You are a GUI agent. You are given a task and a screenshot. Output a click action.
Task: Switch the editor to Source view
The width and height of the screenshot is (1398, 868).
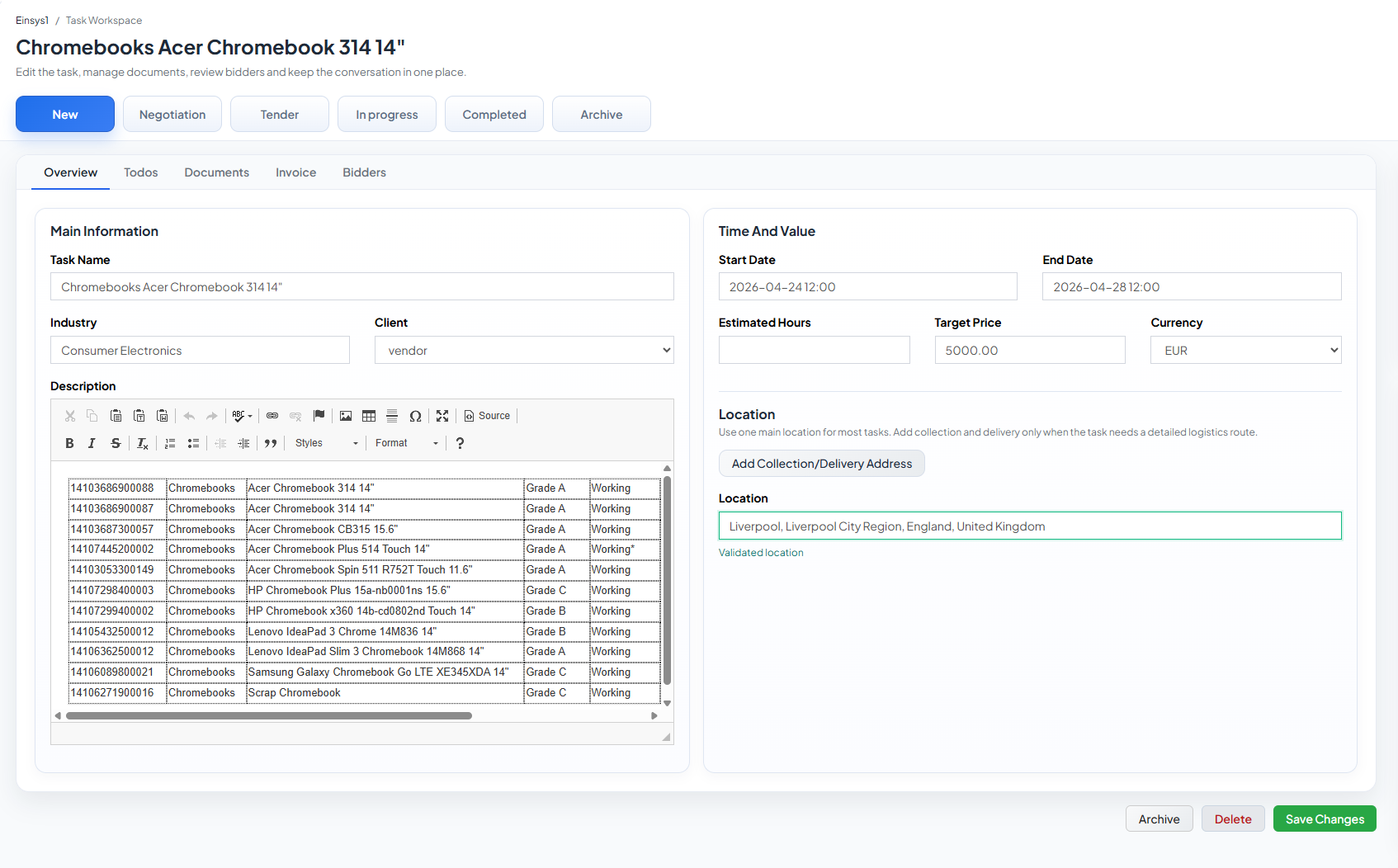point(487,416)
